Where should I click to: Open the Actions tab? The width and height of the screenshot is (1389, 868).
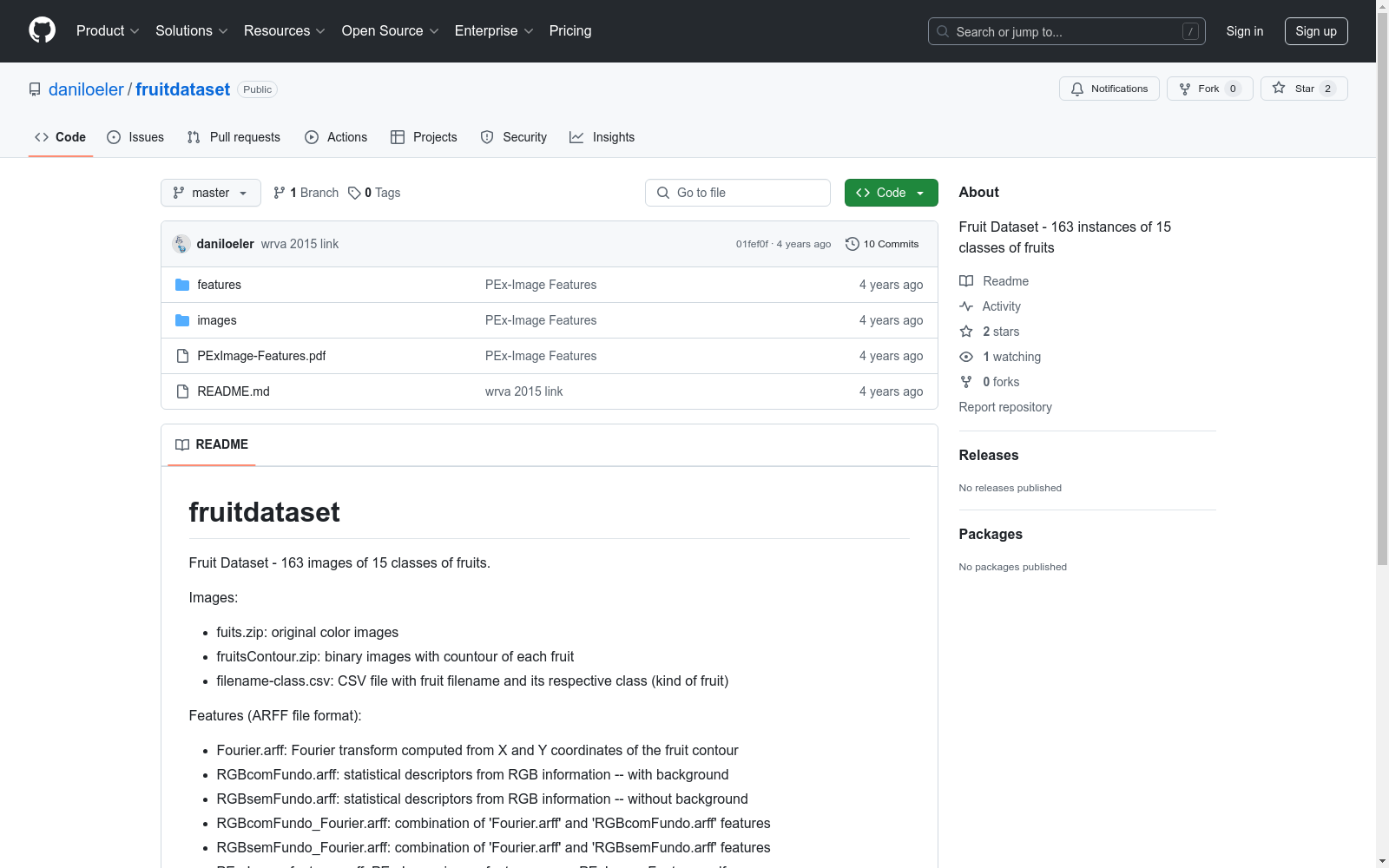336,137
